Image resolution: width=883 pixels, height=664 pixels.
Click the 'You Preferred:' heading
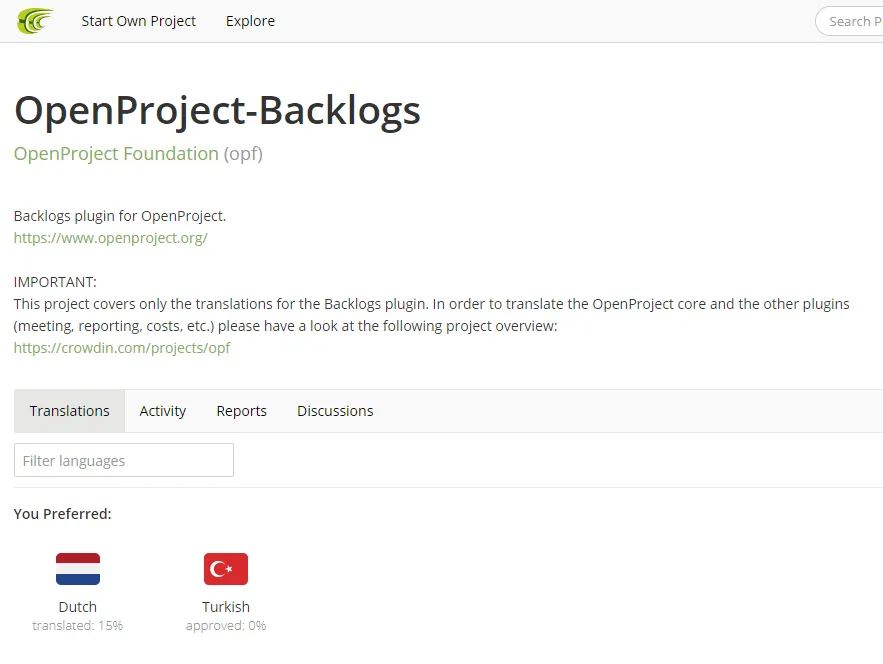pos(63,514)
